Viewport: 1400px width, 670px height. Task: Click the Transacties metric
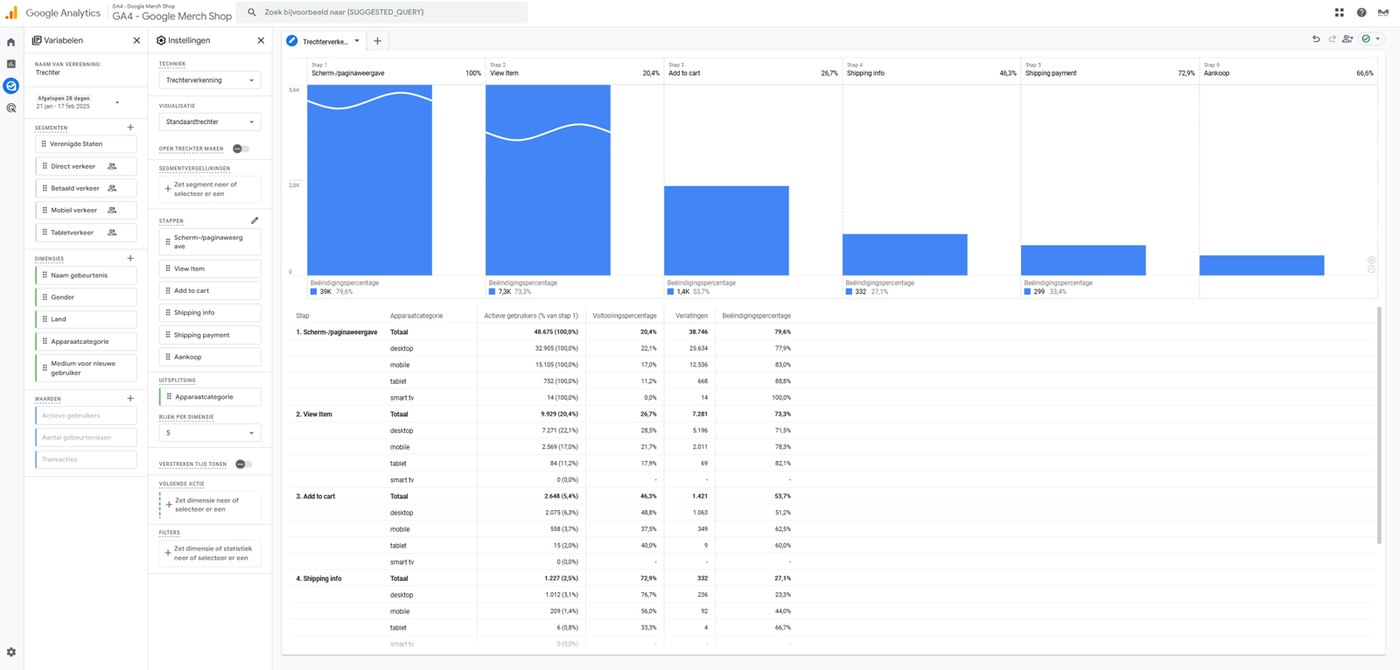click(x=86, y=459)
